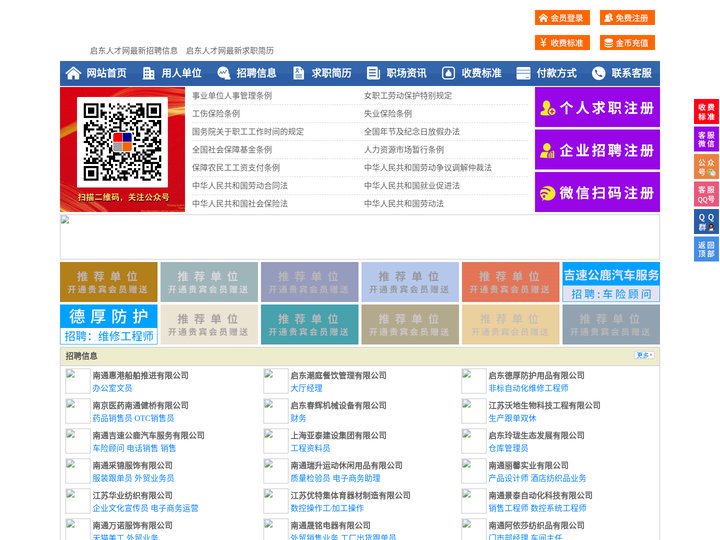Click the 免费注册 button
This screenshot has width=720, height=540.
pos(627,18)
